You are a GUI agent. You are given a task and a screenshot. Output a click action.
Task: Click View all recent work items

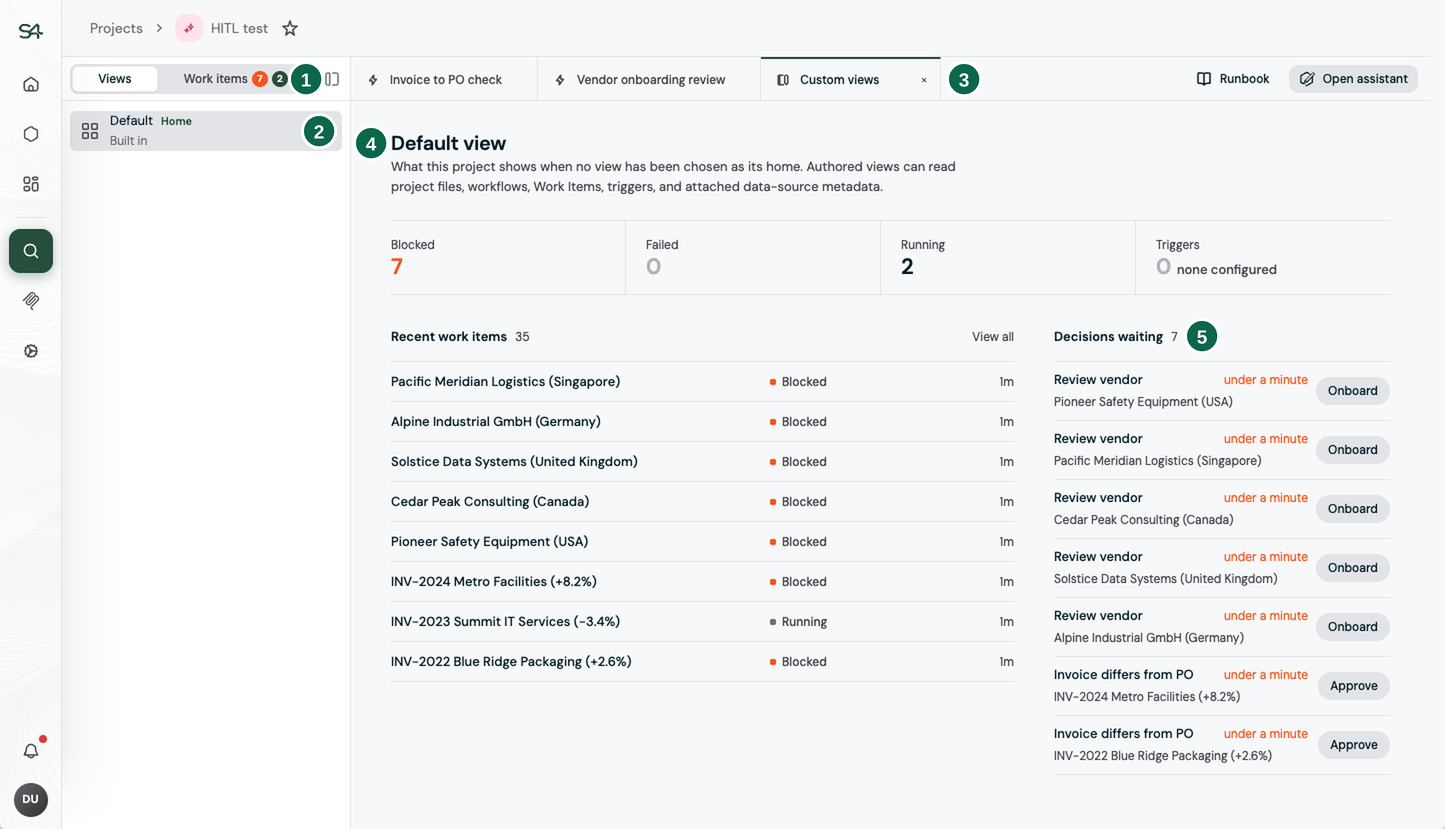993,337
